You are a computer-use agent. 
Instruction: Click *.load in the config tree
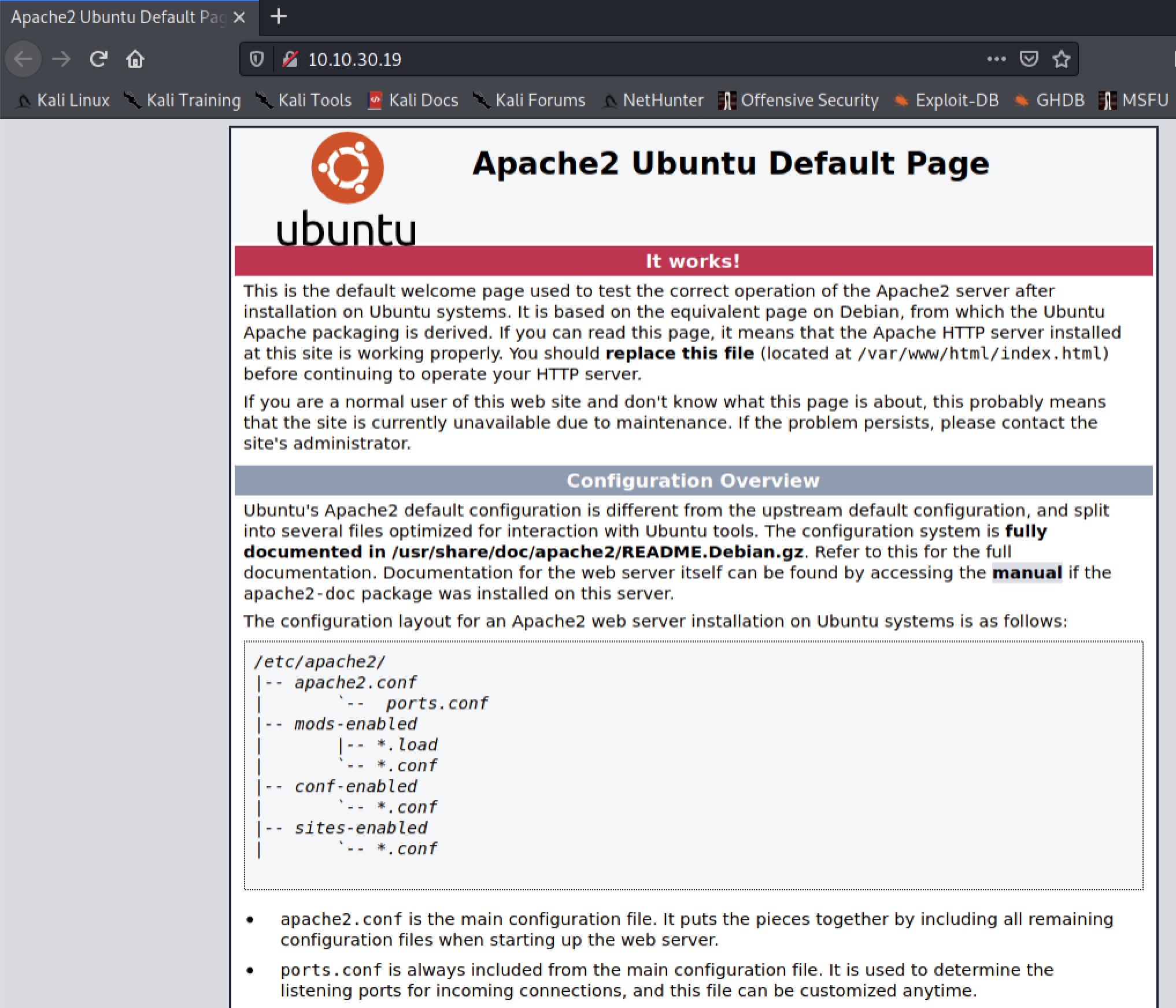[x=406, y=745]
